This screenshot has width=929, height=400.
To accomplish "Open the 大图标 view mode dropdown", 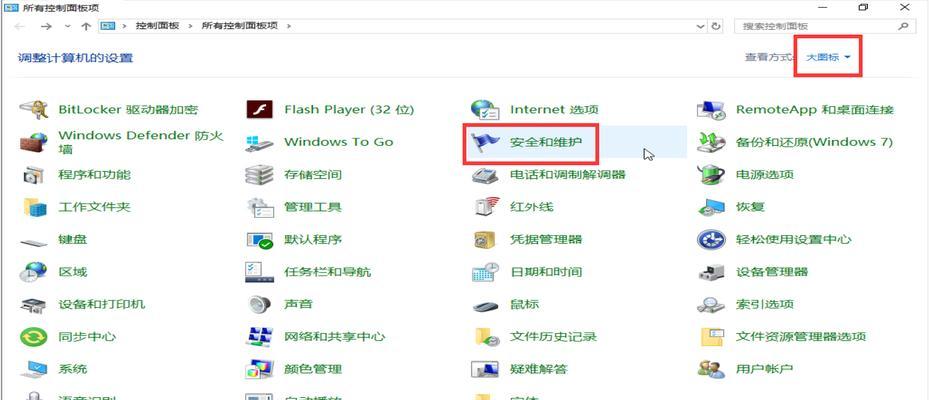I will pyautogui.click(x=828, y=57).
